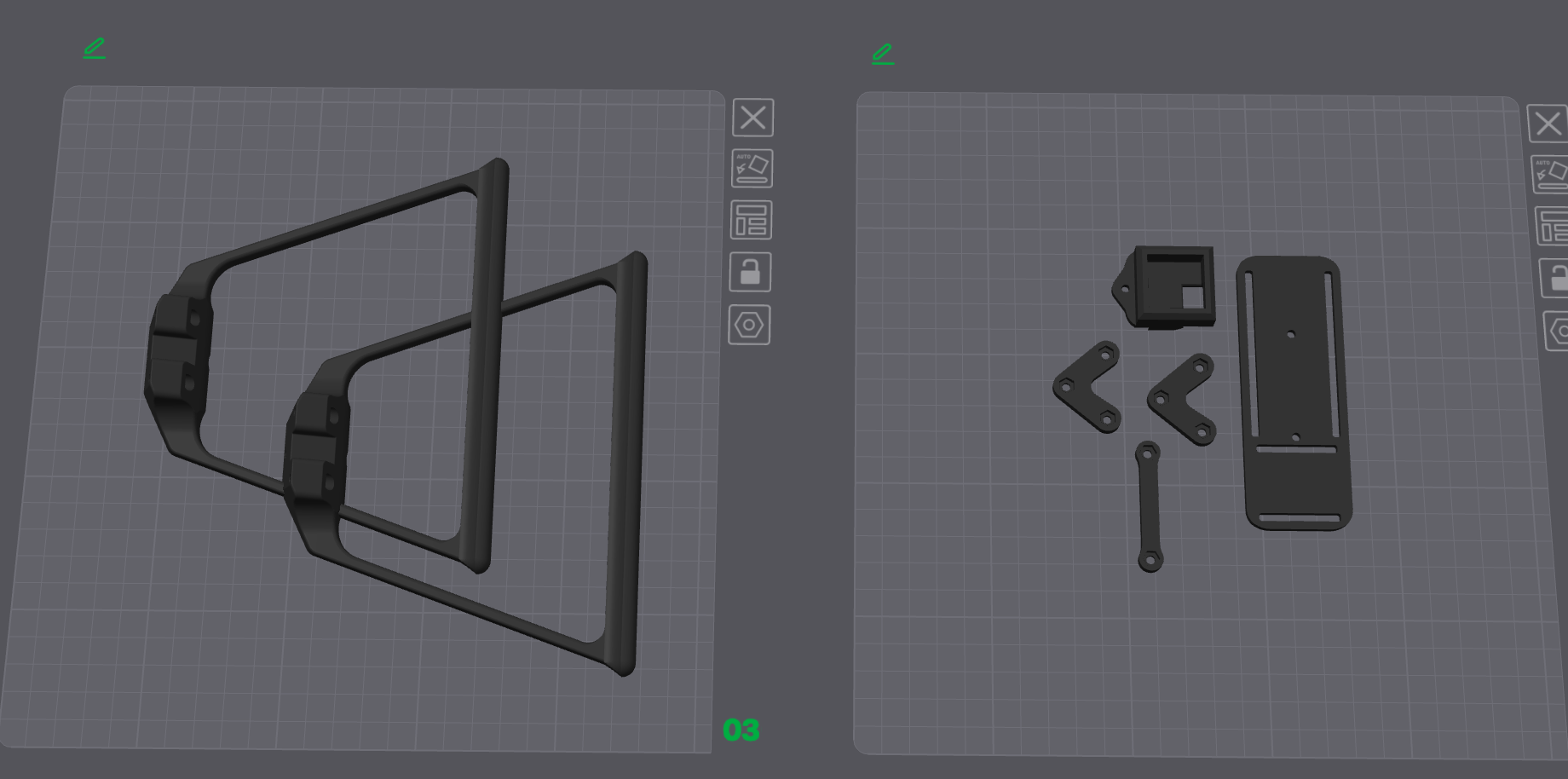Open the hexagon settings icon on plate 03

click(x=749, y=325)
